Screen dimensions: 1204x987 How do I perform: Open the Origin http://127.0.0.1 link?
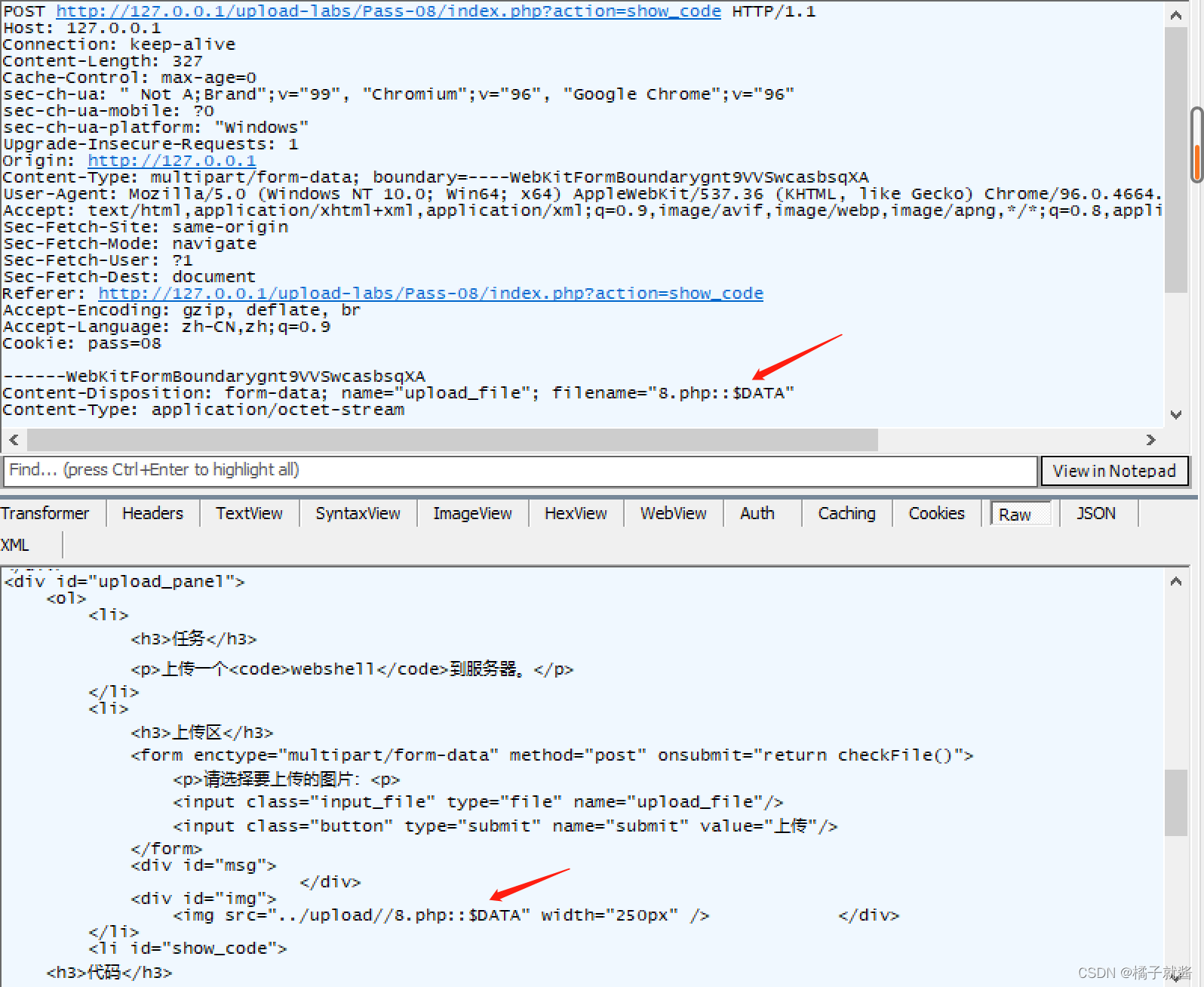[172, 161]
